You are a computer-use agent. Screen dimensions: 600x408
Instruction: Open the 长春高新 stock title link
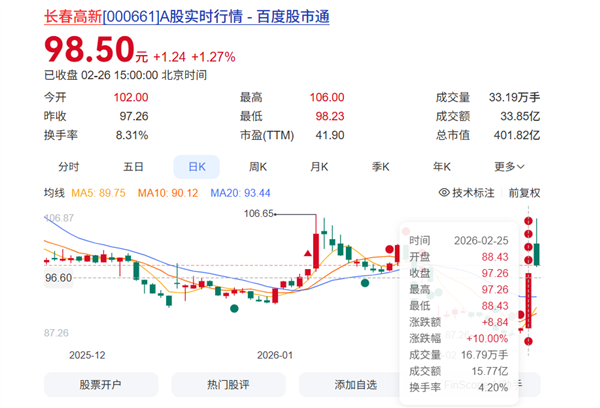187,17
